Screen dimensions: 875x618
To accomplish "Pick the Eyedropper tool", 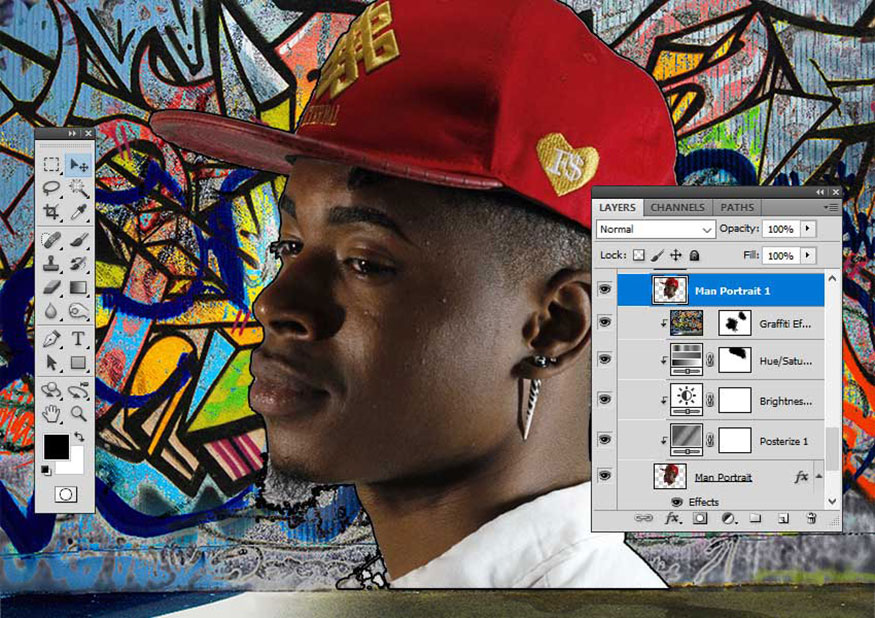I will [x=79, y=212].
